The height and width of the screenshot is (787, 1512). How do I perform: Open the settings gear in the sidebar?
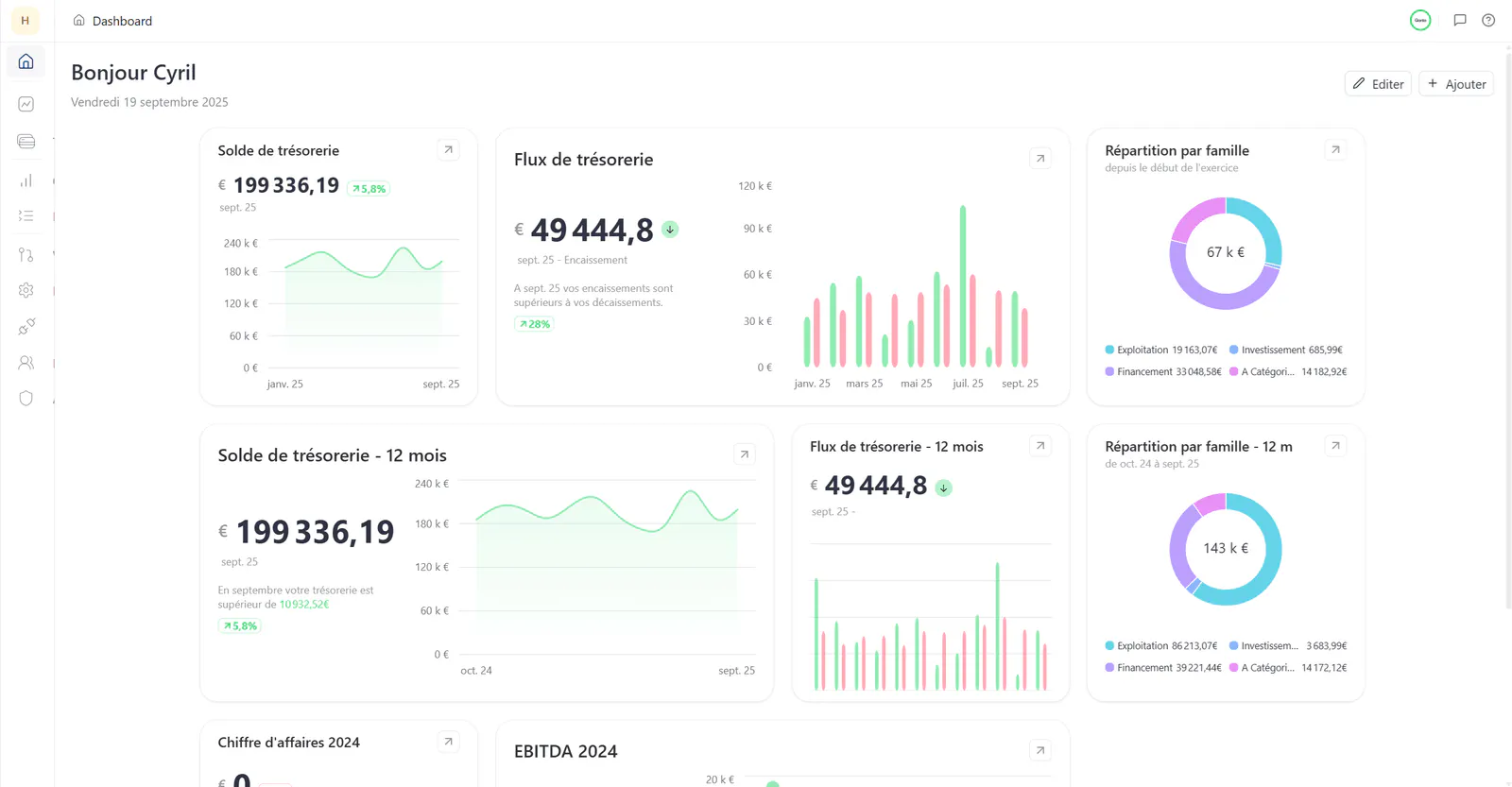point(26,290)
